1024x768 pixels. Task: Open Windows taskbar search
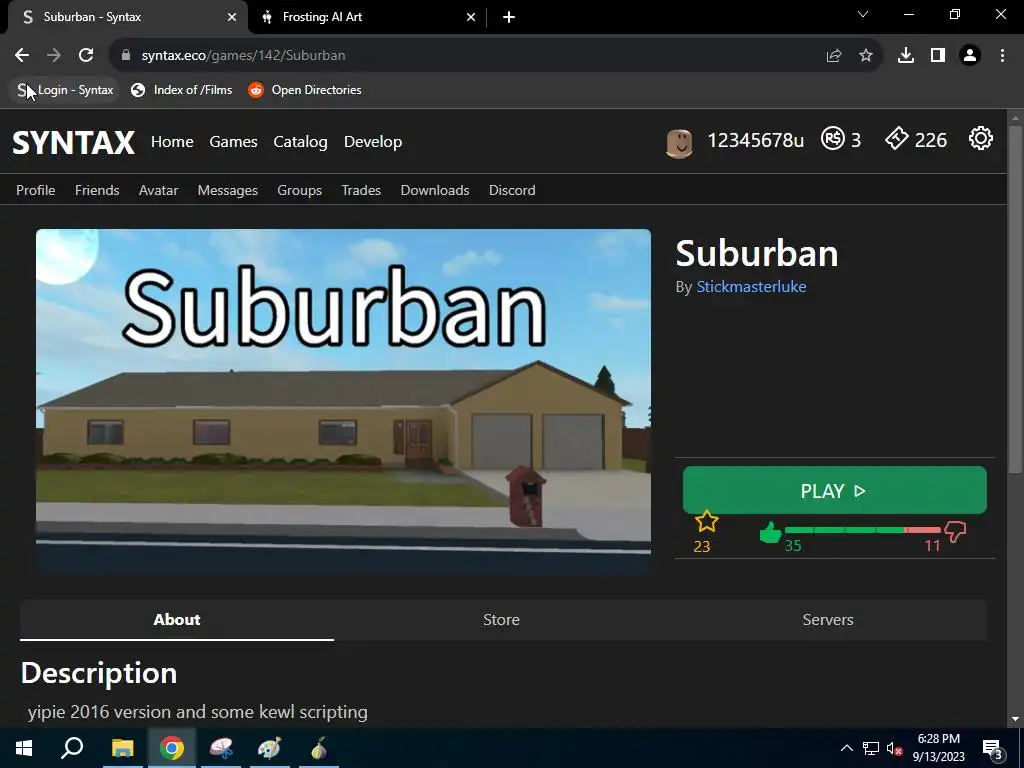click(x=72, y=748)
